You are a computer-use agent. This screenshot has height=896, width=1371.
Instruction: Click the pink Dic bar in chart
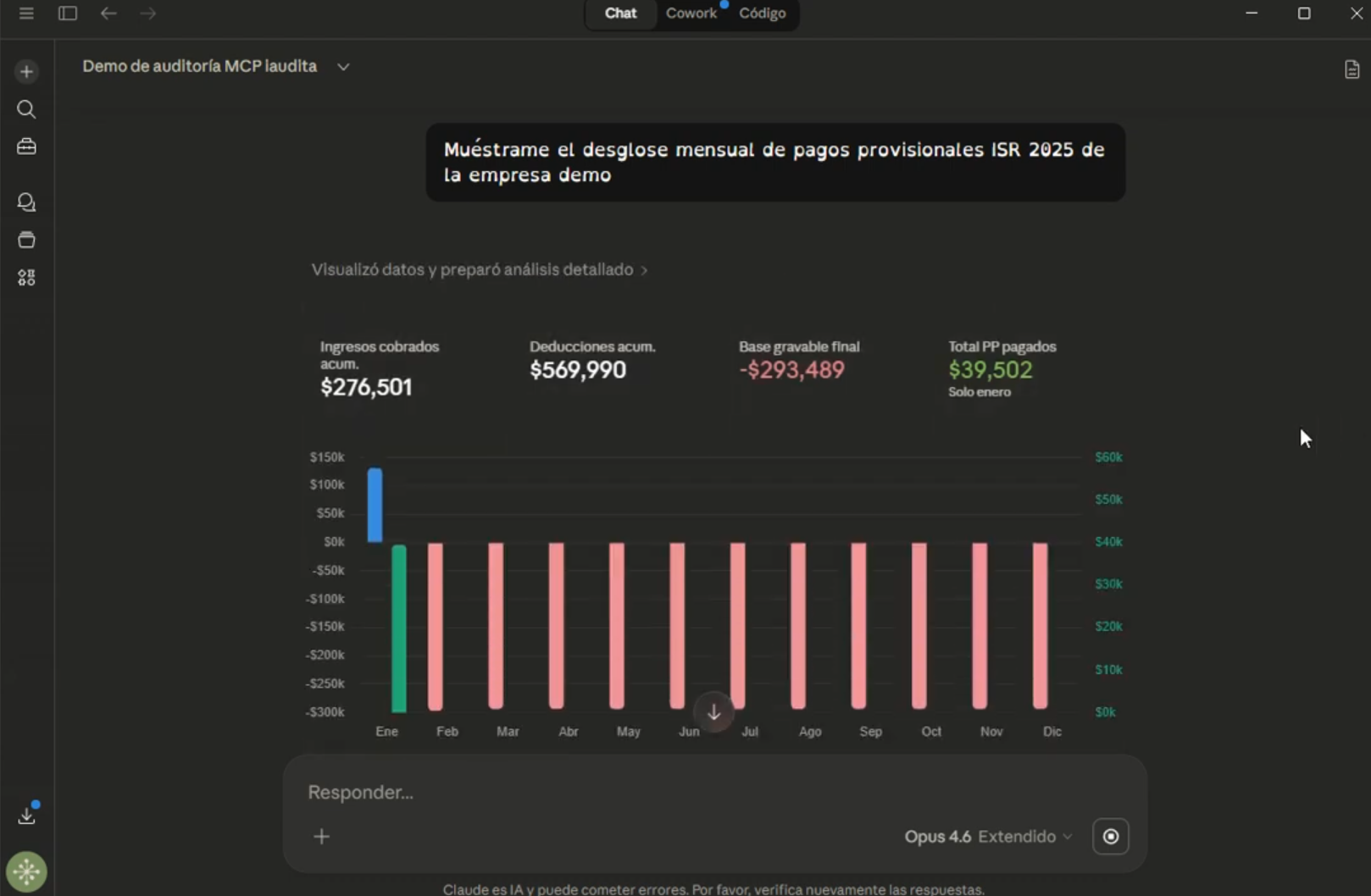tap(1040, 626)
